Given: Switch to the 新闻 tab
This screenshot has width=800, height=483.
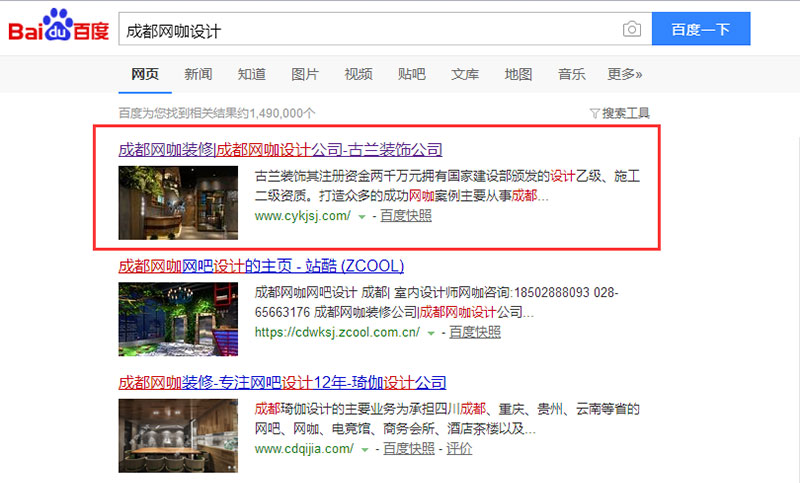Looking at the screenshot, I should tap(198, 74).
